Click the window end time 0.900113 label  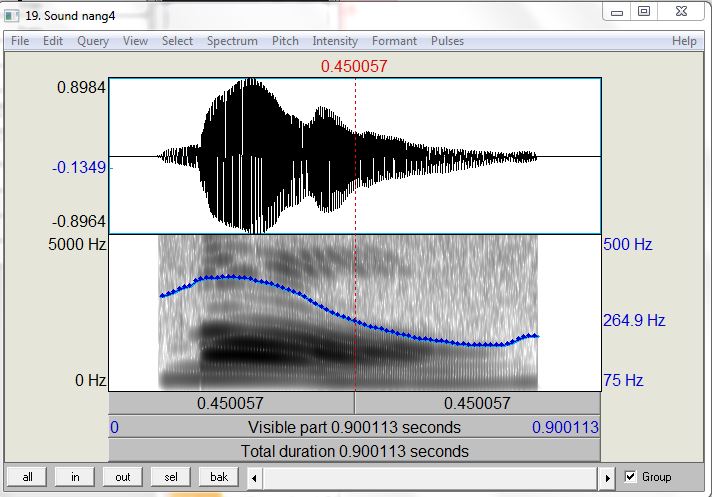(x=565, y=427)
